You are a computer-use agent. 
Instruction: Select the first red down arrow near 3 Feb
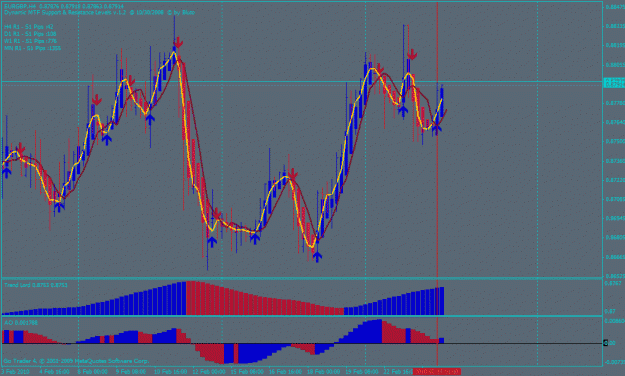20,149
